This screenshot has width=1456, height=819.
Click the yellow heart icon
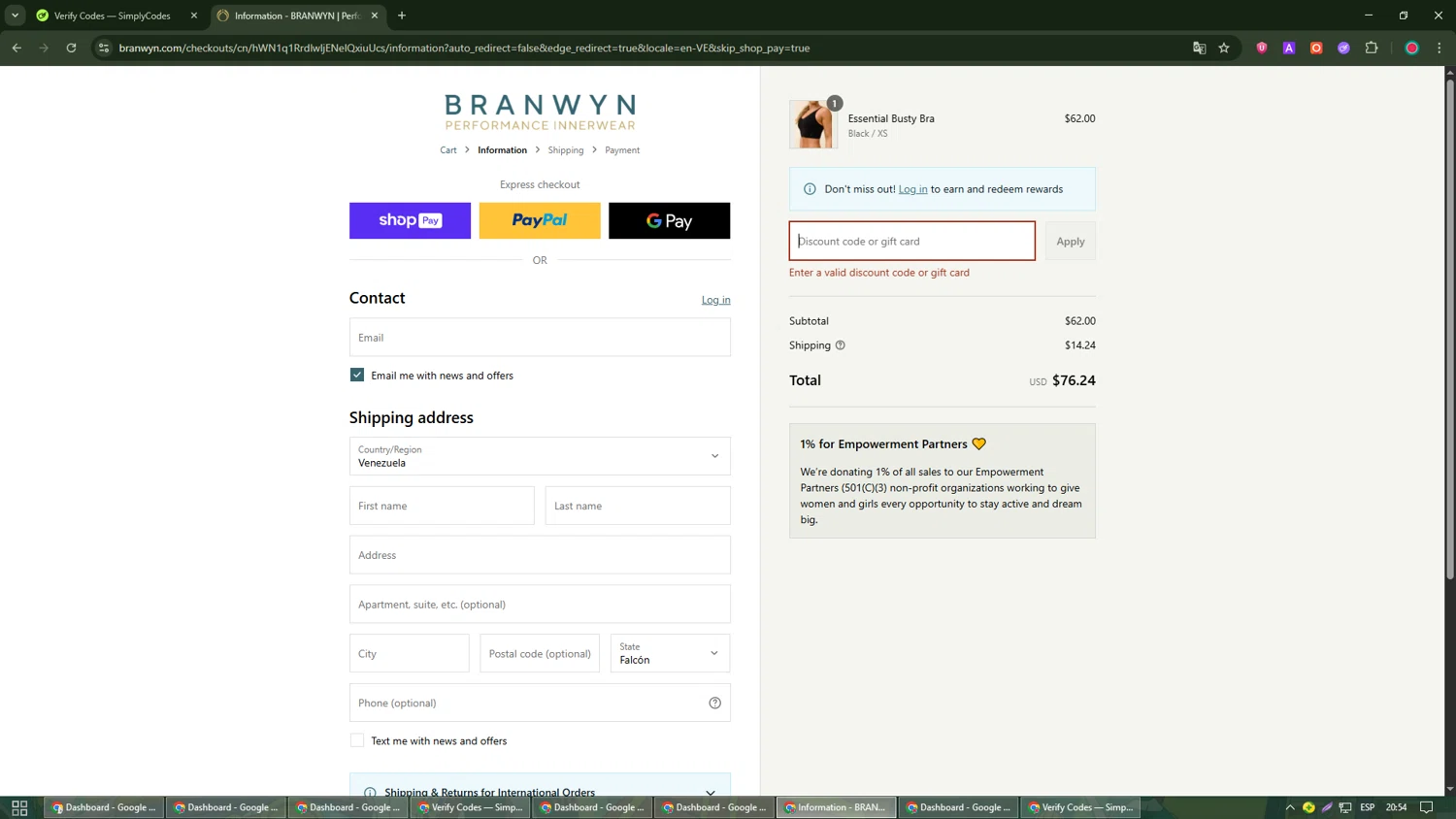coord(978,443)
